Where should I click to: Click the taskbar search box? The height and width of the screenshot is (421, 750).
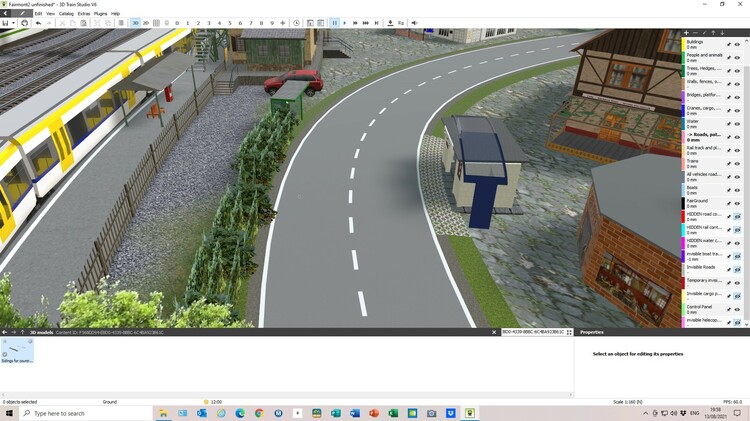point(86,413)
